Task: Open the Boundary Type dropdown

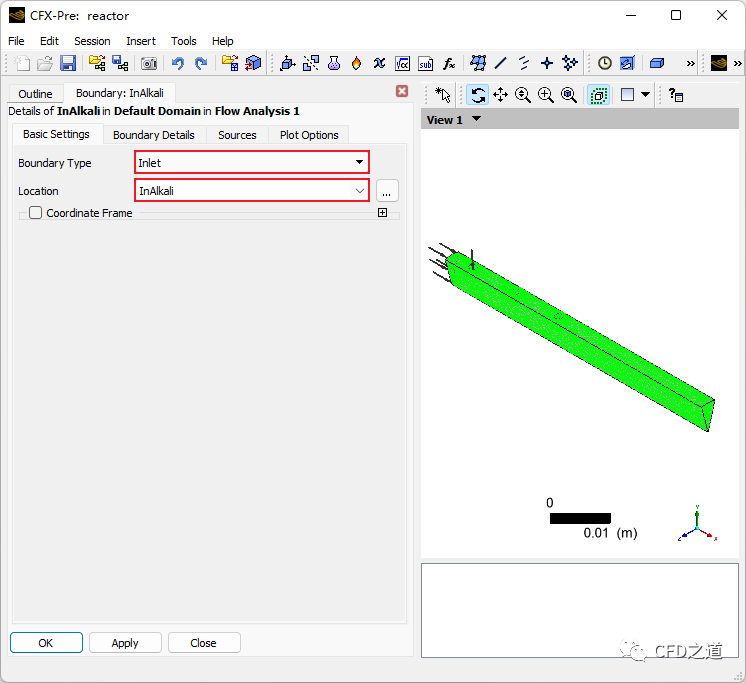Action: click(252, 162)
